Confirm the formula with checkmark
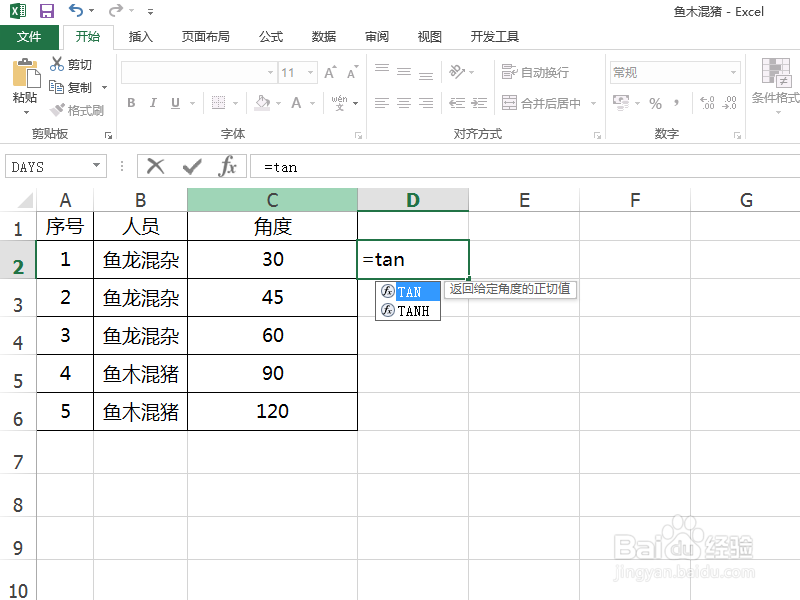The image size is (800, 600). (192, 166)
